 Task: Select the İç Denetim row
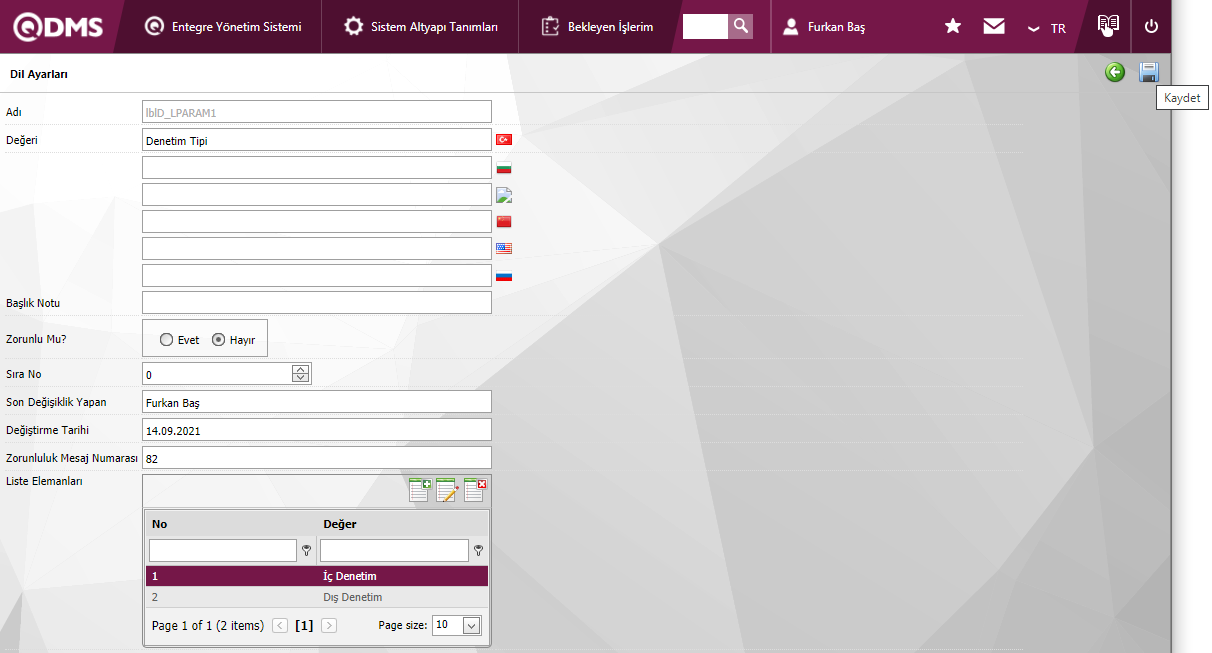click(317, 576)
